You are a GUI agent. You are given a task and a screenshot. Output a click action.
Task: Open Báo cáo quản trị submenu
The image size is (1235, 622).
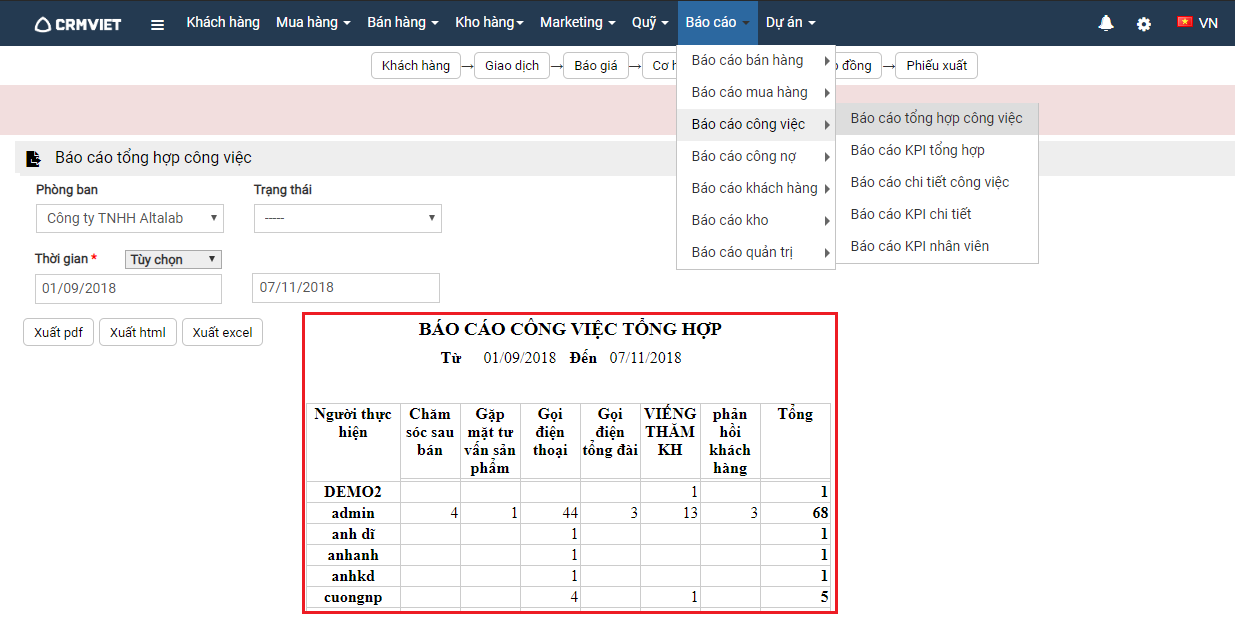coord(756,253)
